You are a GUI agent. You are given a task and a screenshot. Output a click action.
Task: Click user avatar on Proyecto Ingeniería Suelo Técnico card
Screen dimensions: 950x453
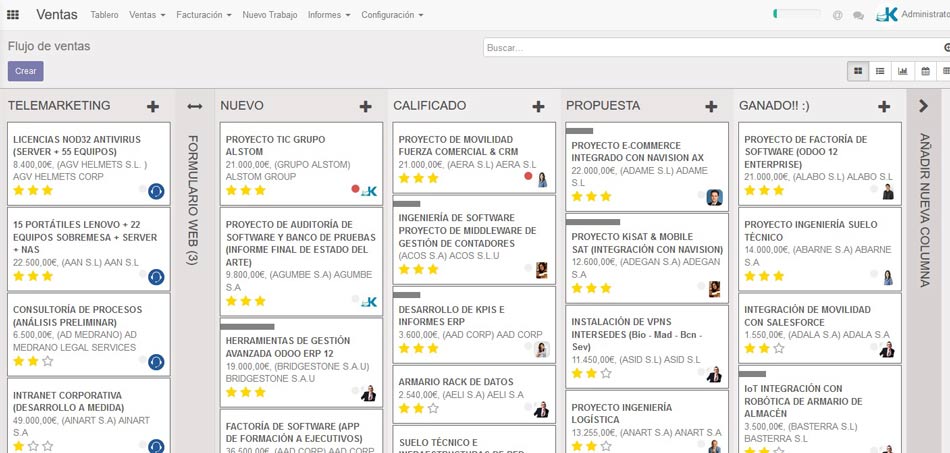(x=888, y=277)
